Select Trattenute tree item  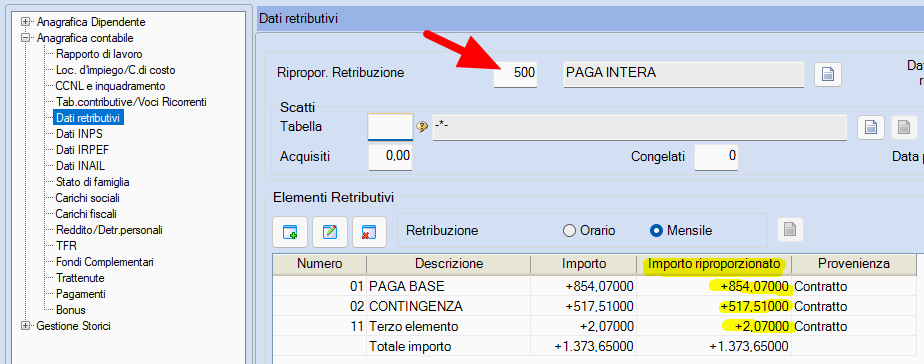[x=80, y=277]
